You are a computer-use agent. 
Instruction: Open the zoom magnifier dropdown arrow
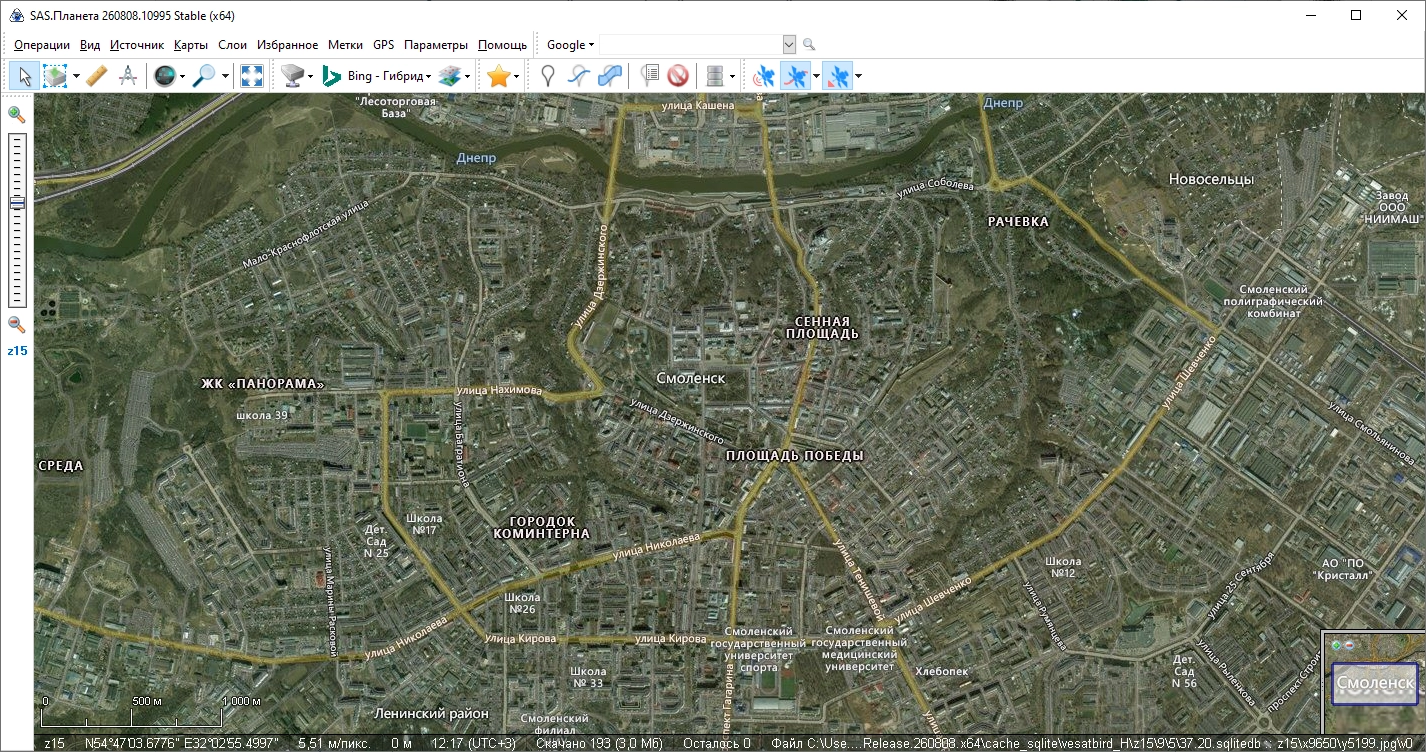coord(225,76)
